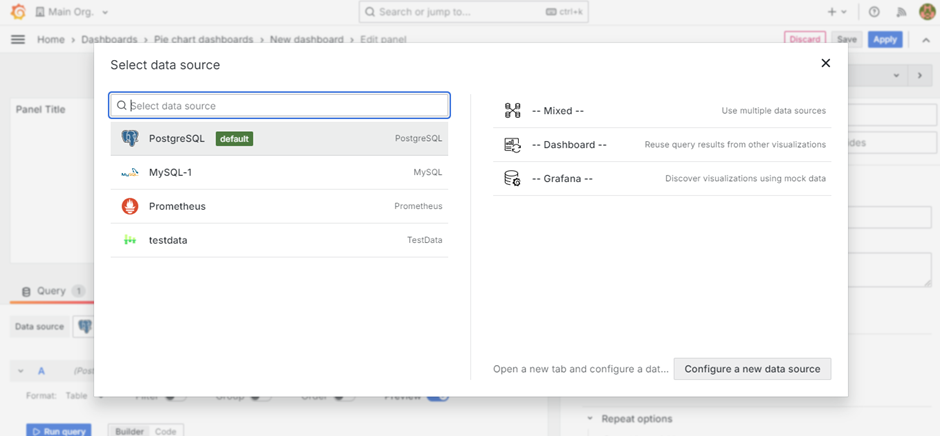Open the hamburger navigation menu
The height and width of the screenshot is (436, 940).
pyautogui.click(x=17, y=39)
